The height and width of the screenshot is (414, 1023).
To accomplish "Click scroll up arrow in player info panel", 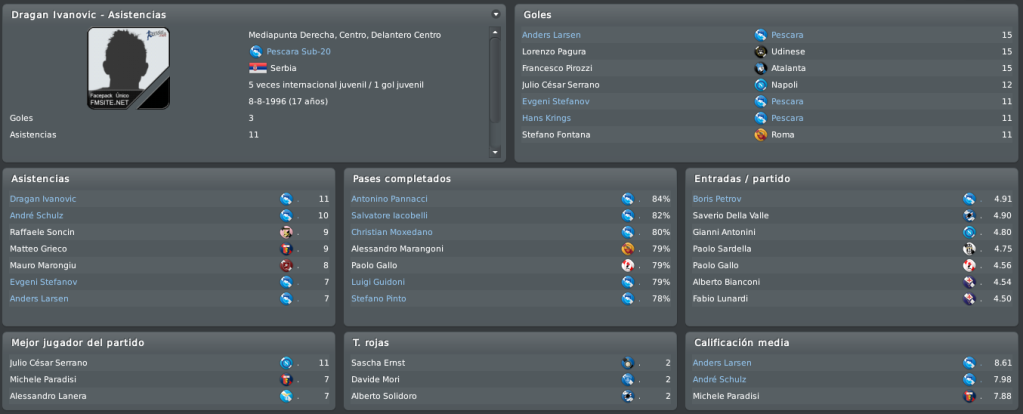I will (x=495, y=32).
